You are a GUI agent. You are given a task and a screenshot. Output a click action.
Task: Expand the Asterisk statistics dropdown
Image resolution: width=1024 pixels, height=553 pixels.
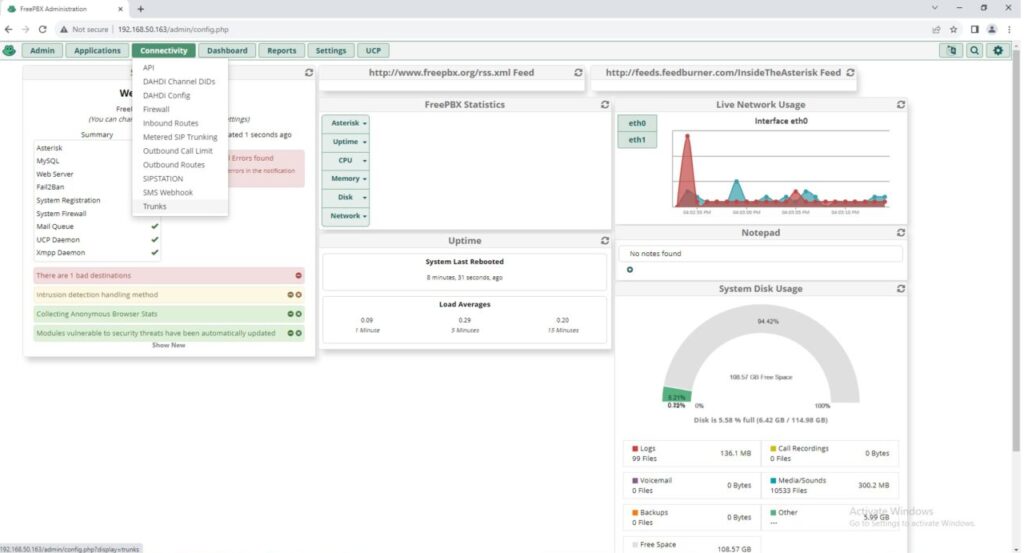point(345,123)
